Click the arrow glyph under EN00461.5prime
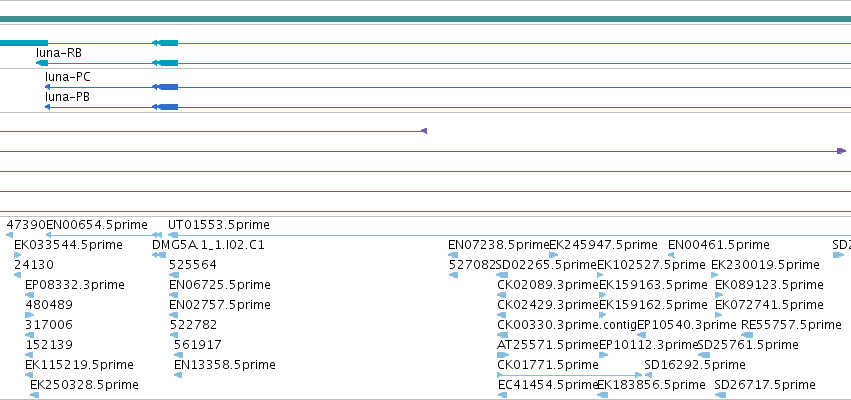Viewport: 851px width, 400px height. pyautogui.click(x=671, y=255)
